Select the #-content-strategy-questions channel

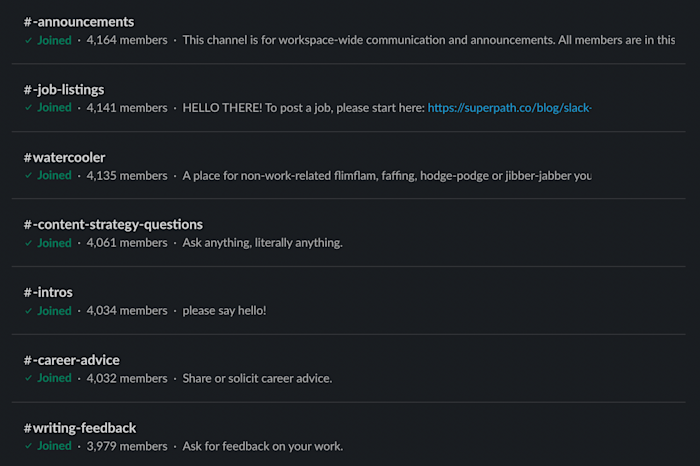(x=113, y=225)
